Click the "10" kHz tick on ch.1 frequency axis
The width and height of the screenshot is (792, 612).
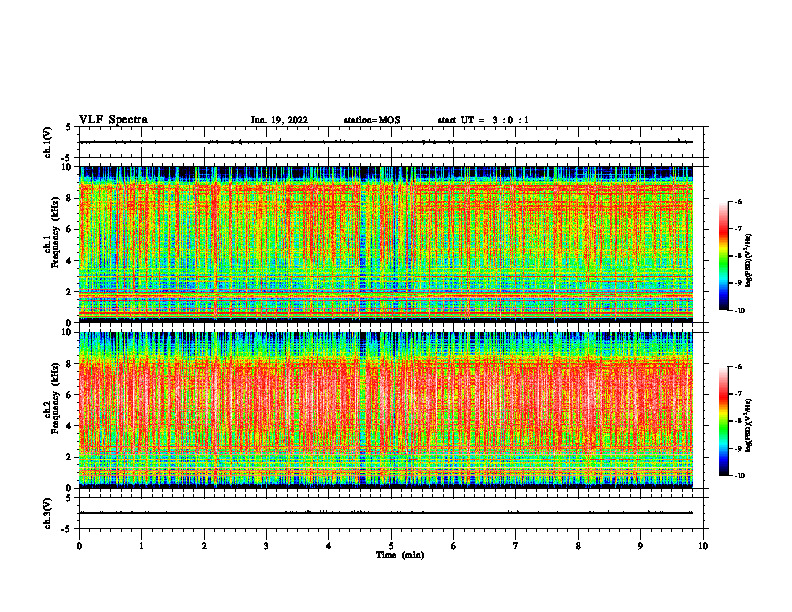coord(68,167)
